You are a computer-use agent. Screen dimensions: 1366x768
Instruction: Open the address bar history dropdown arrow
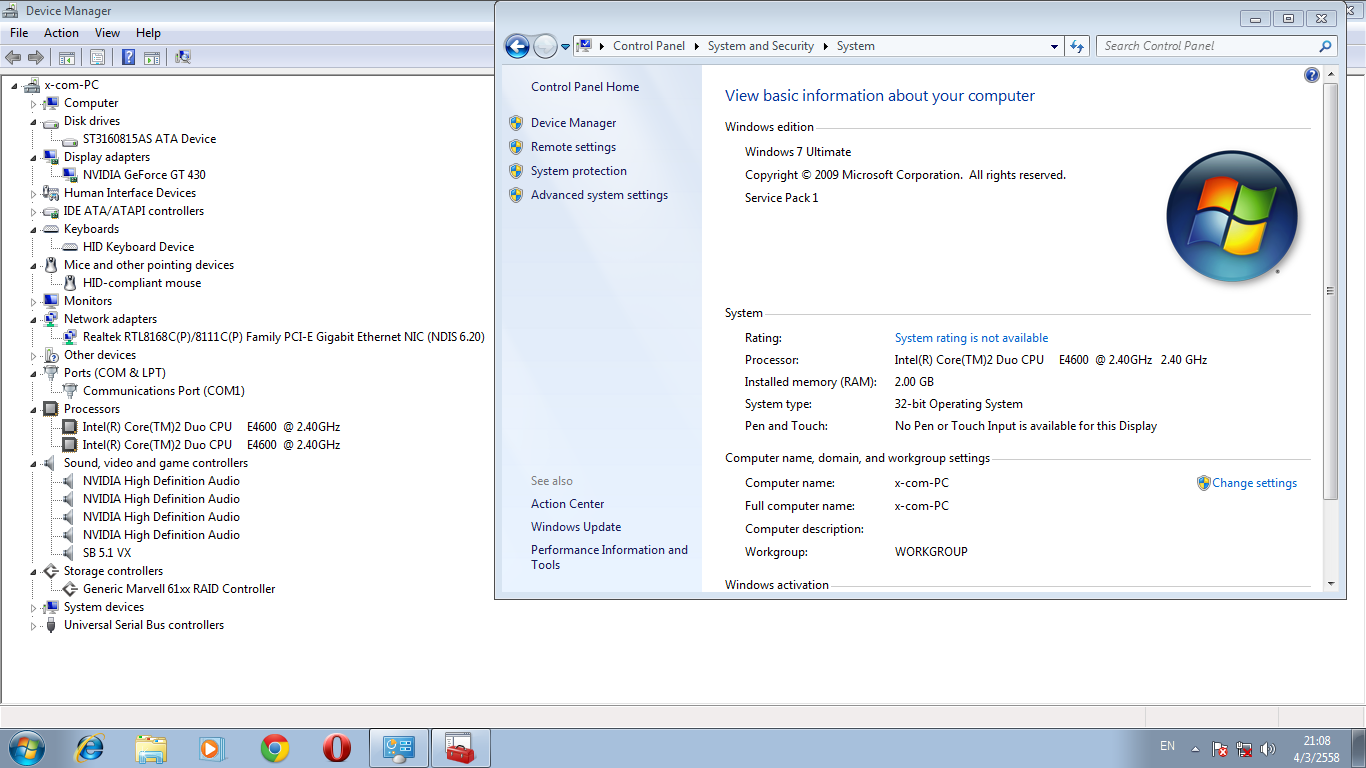pyautogui.click(x=1054, y=46)
